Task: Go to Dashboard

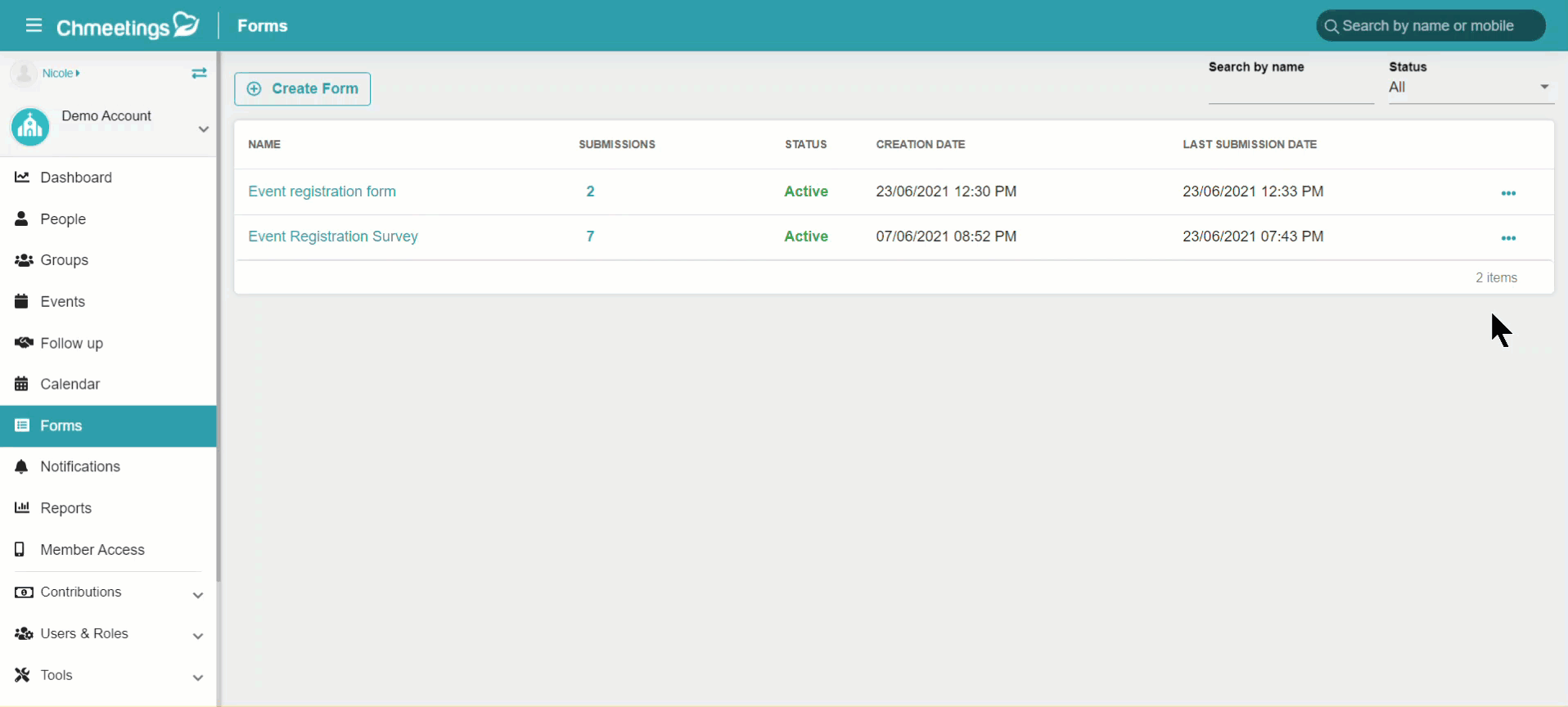Action: tap(108, 178)
